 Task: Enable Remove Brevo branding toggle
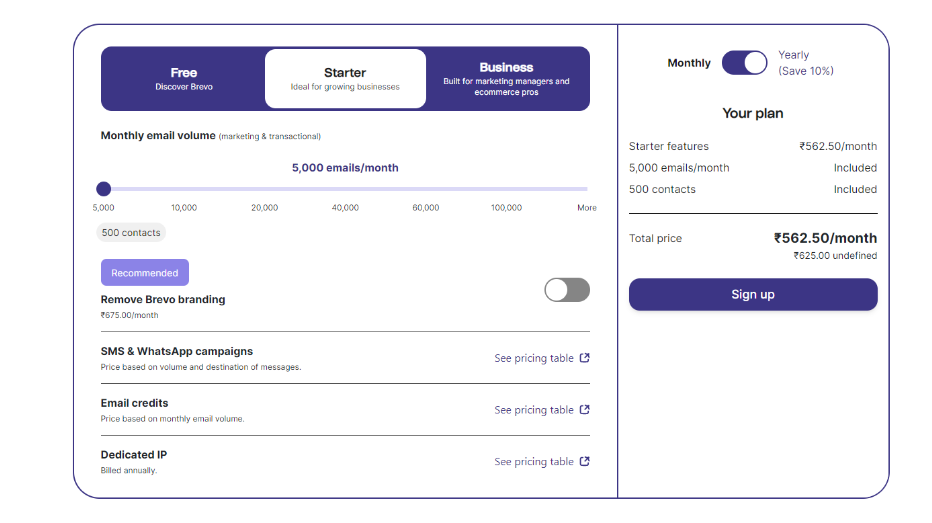point(567,290)
